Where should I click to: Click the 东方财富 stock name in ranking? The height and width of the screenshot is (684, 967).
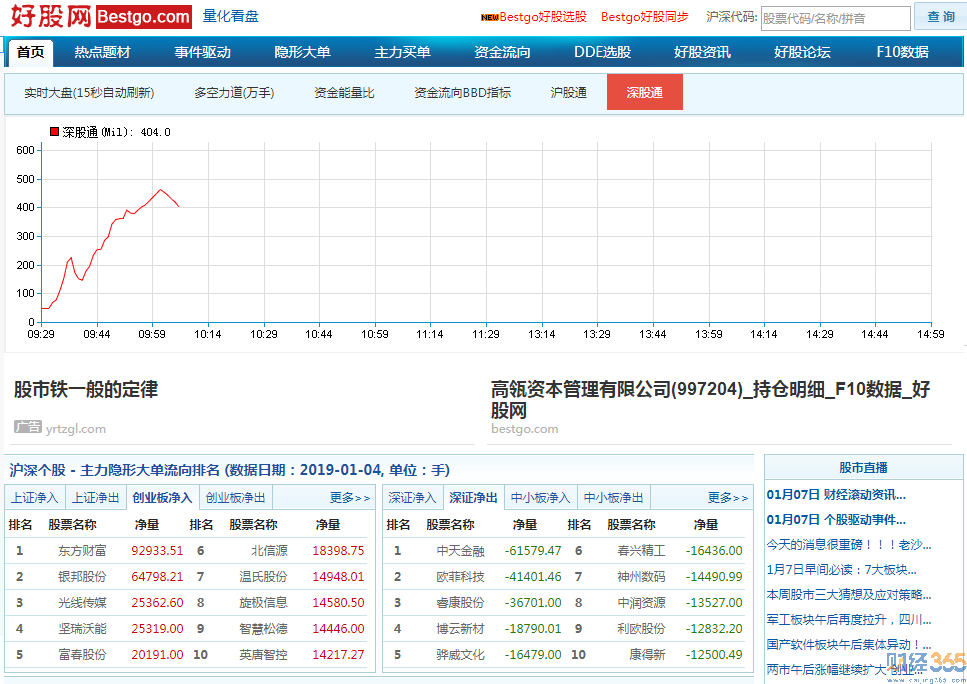82,550
